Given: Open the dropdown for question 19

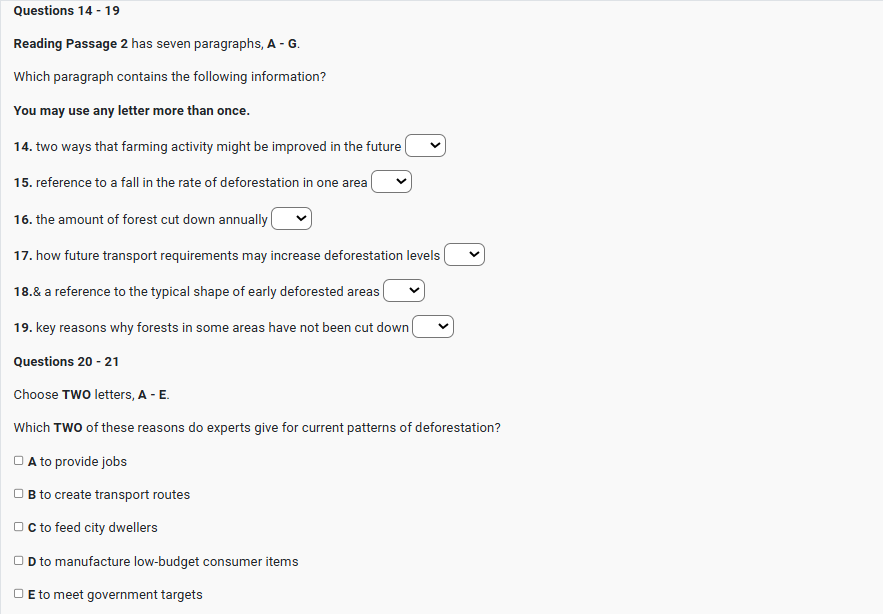Looking at the screenshot, I should pyautogui.click(x=433, y=327).
